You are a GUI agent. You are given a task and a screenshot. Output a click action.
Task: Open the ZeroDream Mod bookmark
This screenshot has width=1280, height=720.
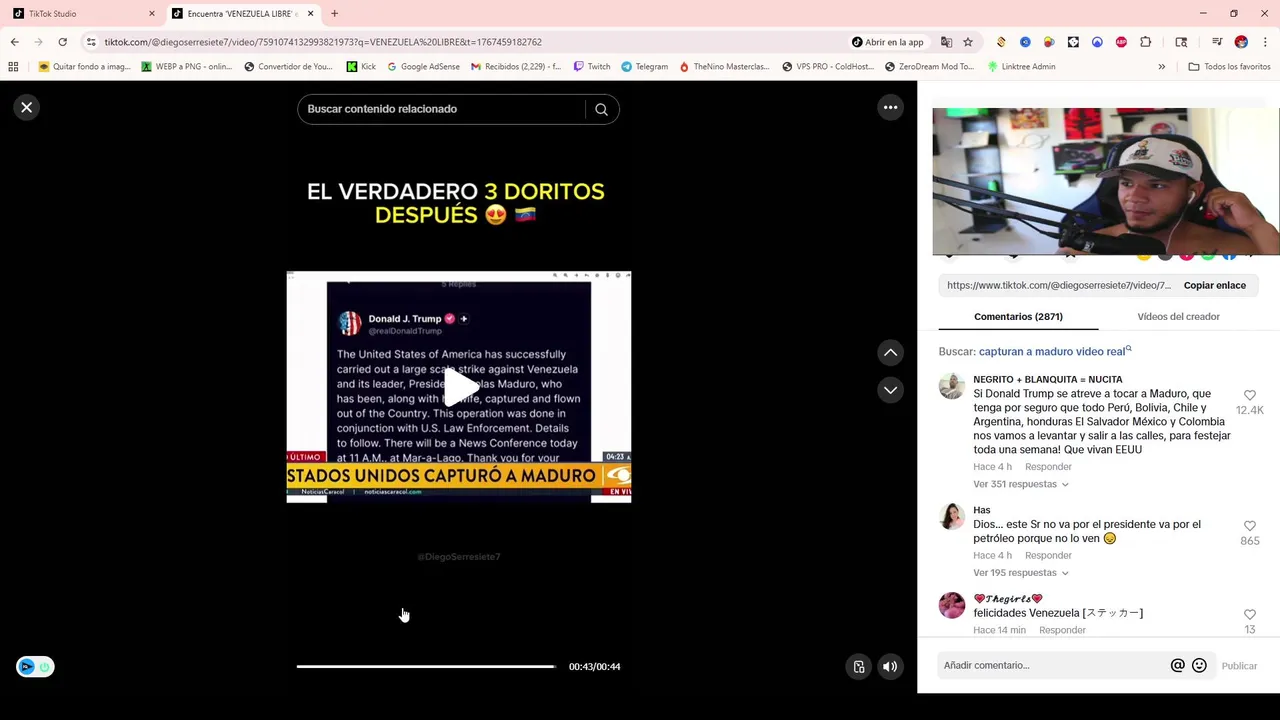point(930,67)
